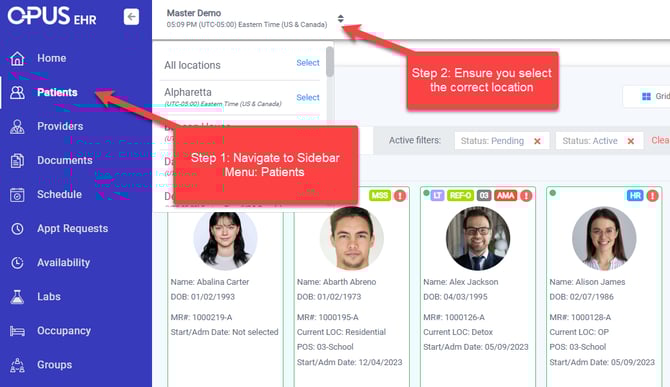The width and height of the screenshot is (670, 387).
Task: Click the OPUS EHR logo
Action: [x=52, y=16]
